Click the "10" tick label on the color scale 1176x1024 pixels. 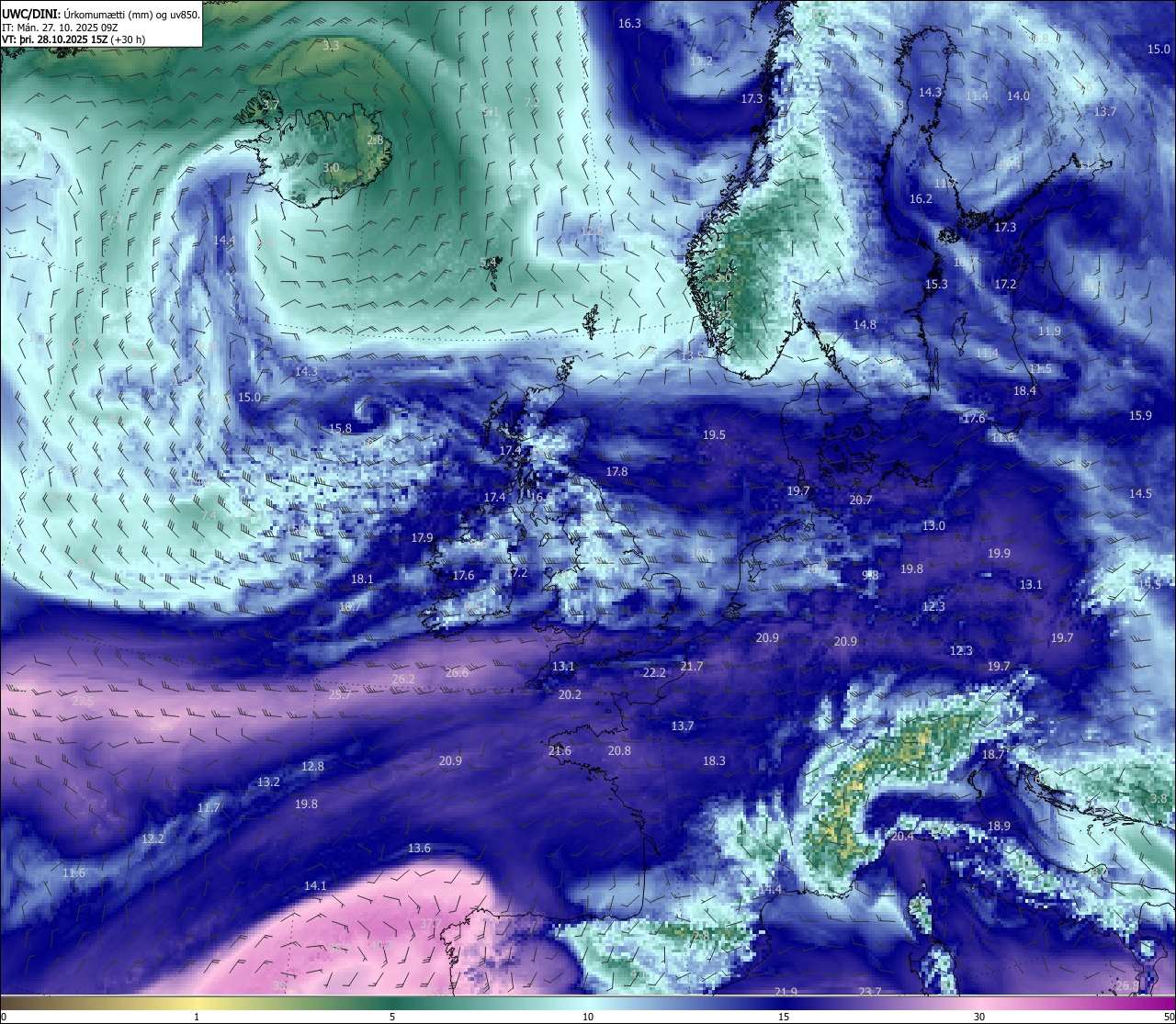click(588, 1017)
